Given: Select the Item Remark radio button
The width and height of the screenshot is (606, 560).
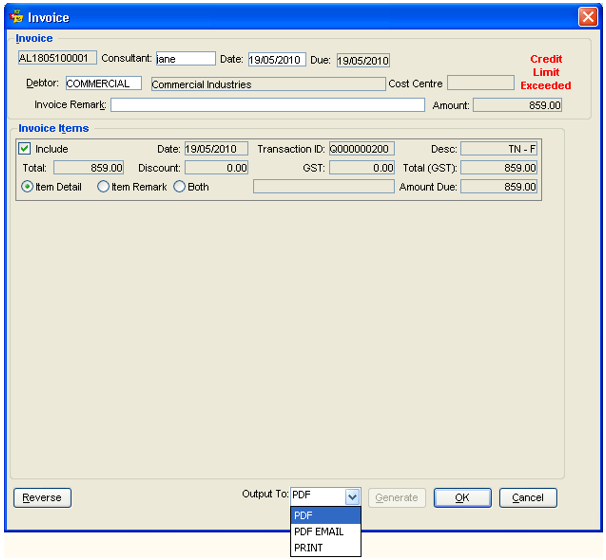Looking at the screenshot, I should tap(103, 187).
